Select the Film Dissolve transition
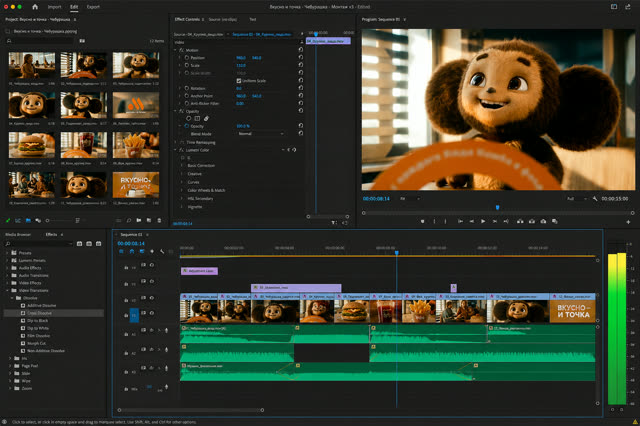640x426 pixels. click(x=38, y=335)
